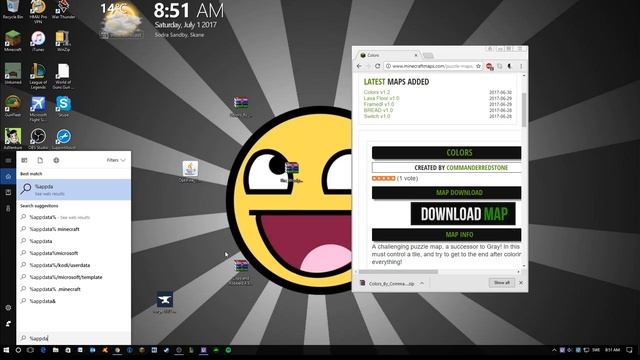Choose the %appdata% minecraft suggestion
This screenshot has height=360, width=640.
[x=74, y=229]
